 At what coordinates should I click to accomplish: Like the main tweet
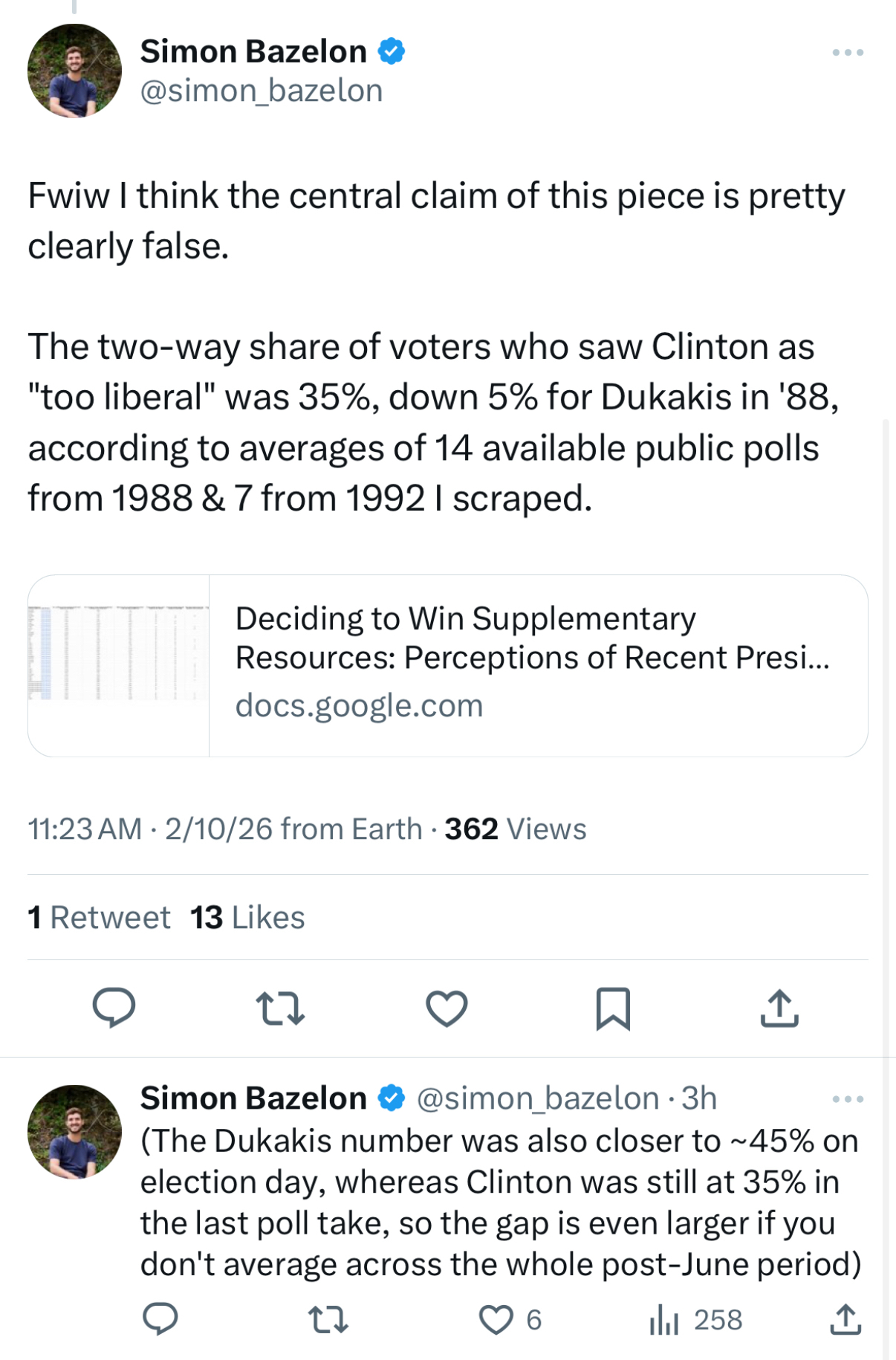(x=447, y=1008)
